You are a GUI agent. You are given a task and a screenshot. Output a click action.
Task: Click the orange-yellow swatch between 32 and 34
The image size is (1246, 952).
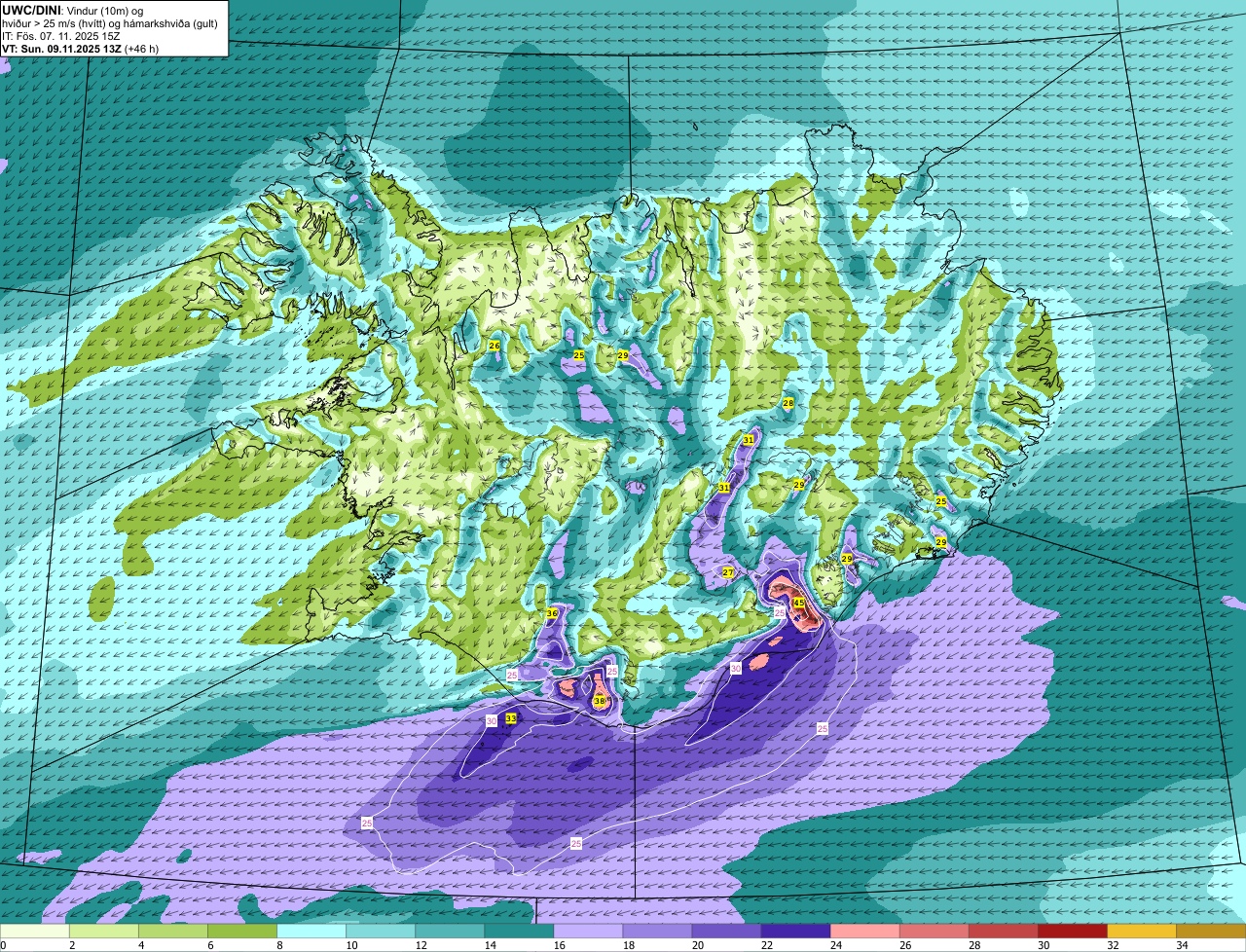click(1141, 932)
